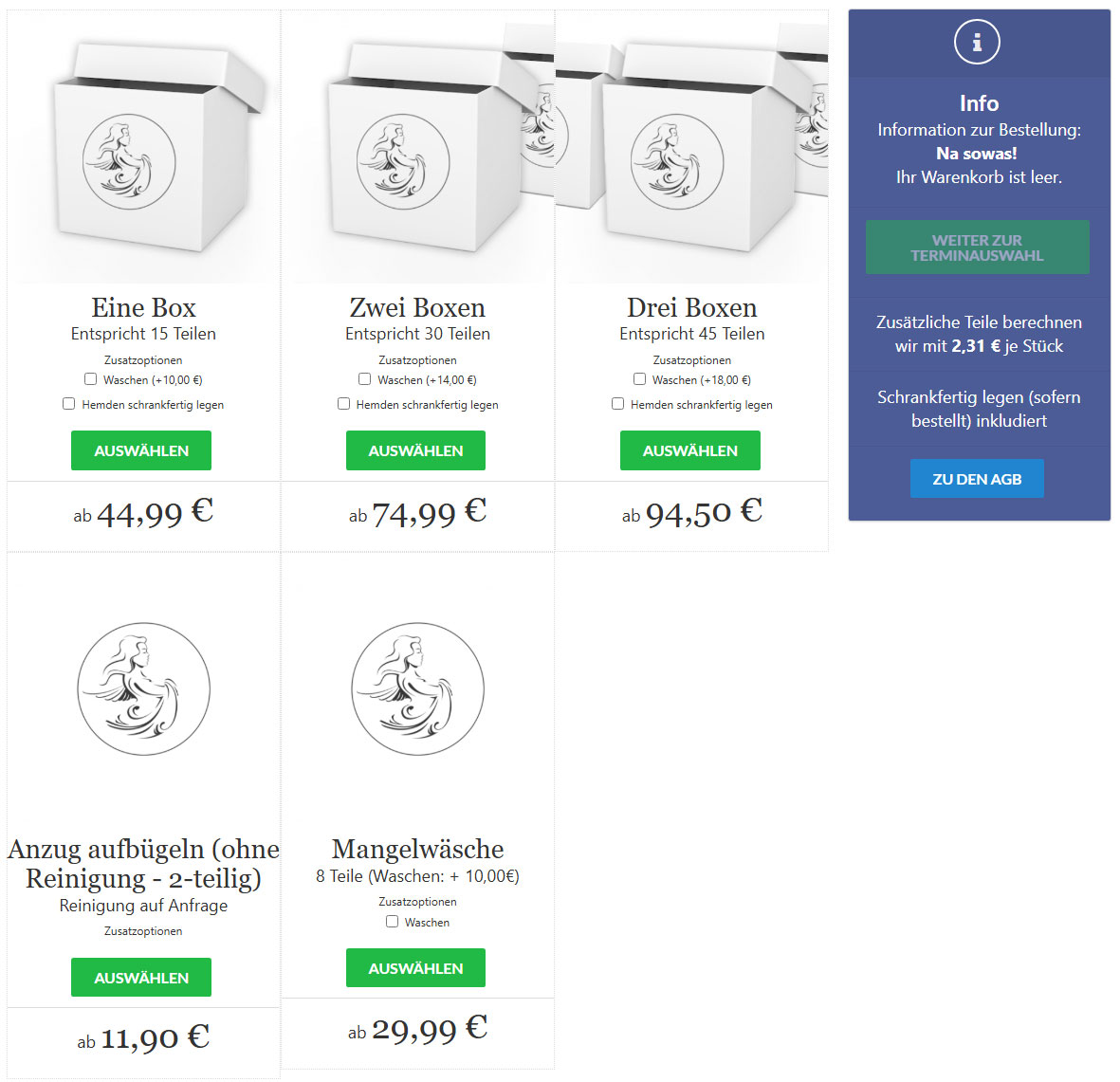Click the info circle icon
1120x1082 pixels.
[977, 43]
